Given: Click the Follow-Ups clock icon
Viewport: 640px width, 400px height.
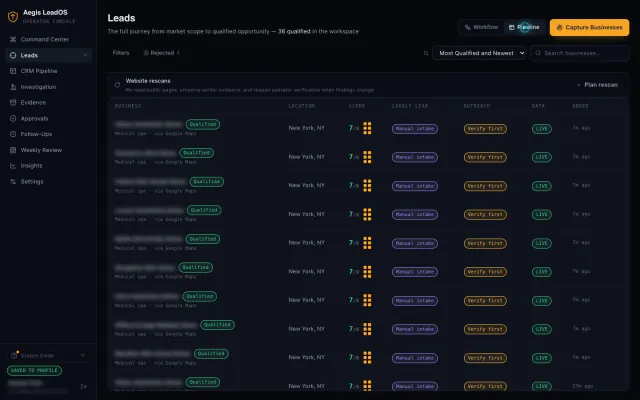Looking at the screenshot, I should tap(13, 134).
